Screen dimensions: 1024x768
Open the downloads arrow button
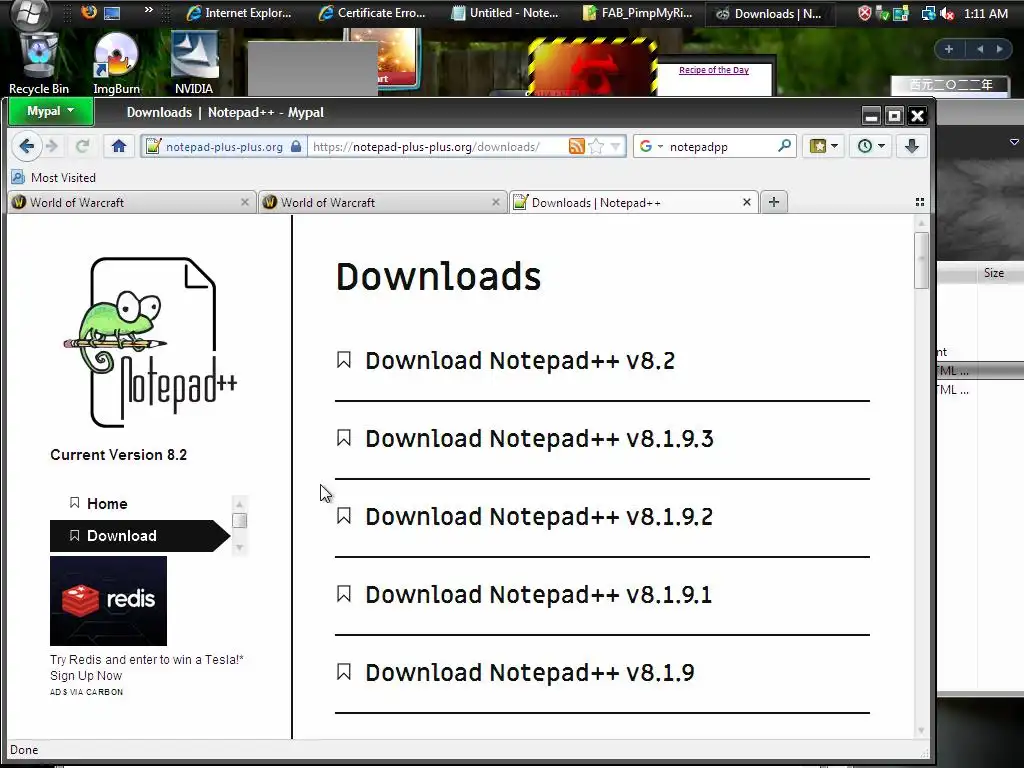[x=912, y=146]
